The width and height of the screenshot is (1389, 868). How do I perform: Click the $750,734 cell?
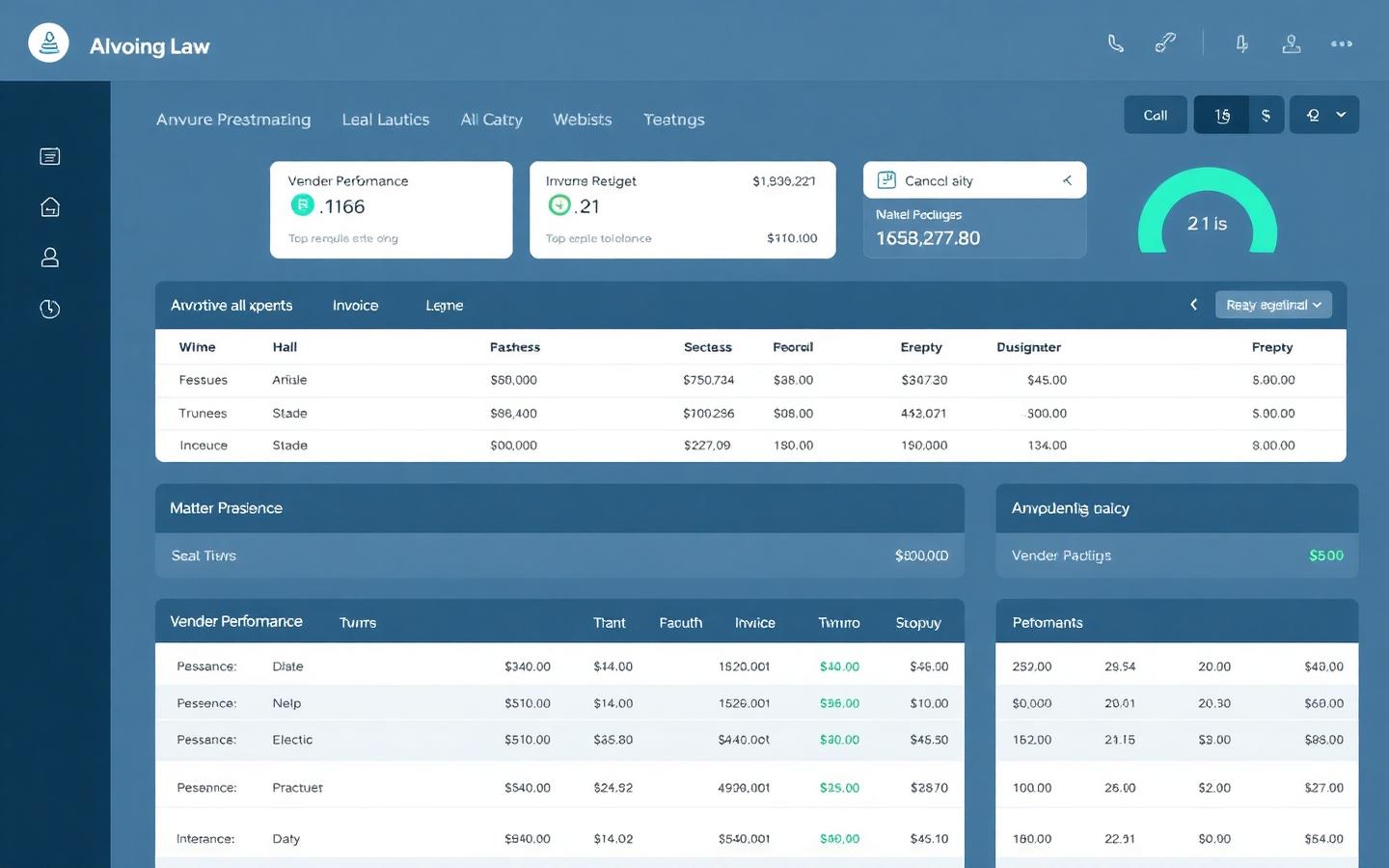coord(709,380)
